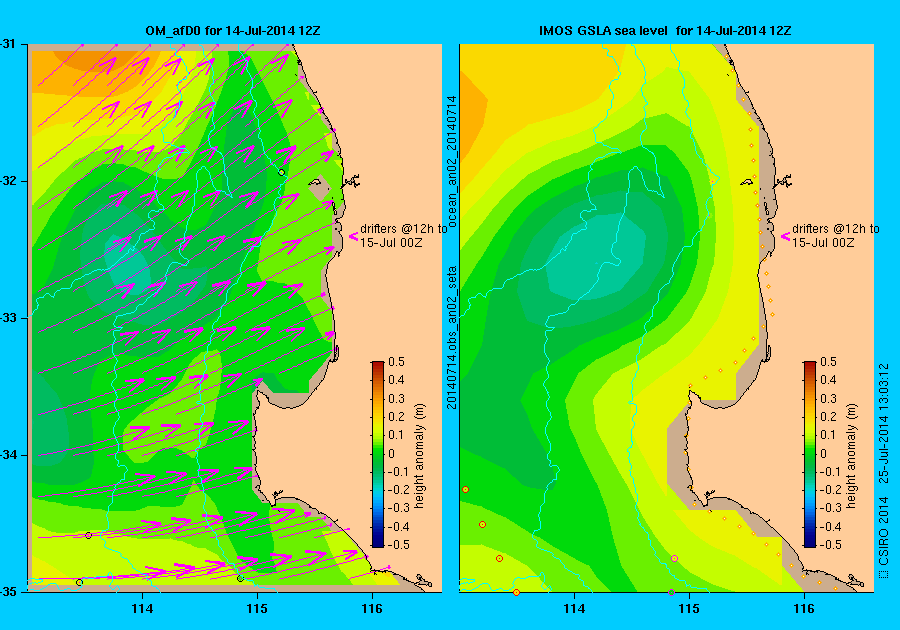Click Rottnest Island outline in right map

[746, 183]
